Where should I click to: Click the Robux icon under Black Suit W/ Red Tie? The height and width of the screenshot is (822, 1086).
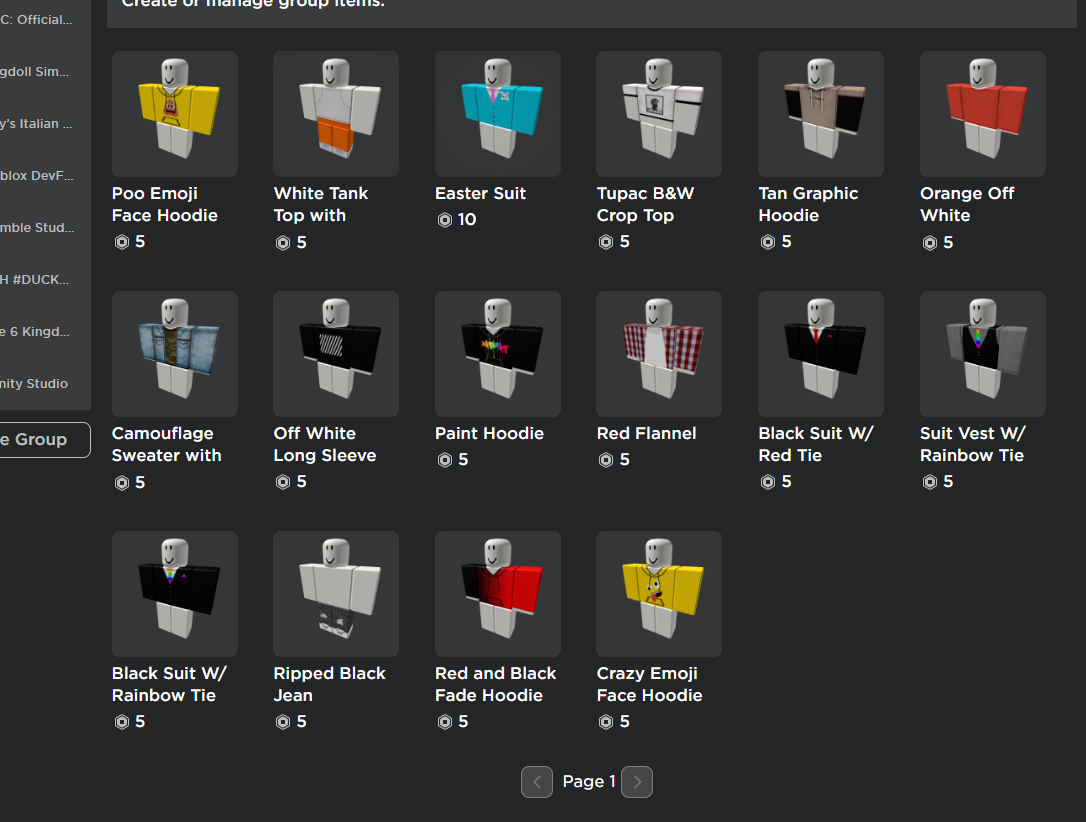[767, 482]
